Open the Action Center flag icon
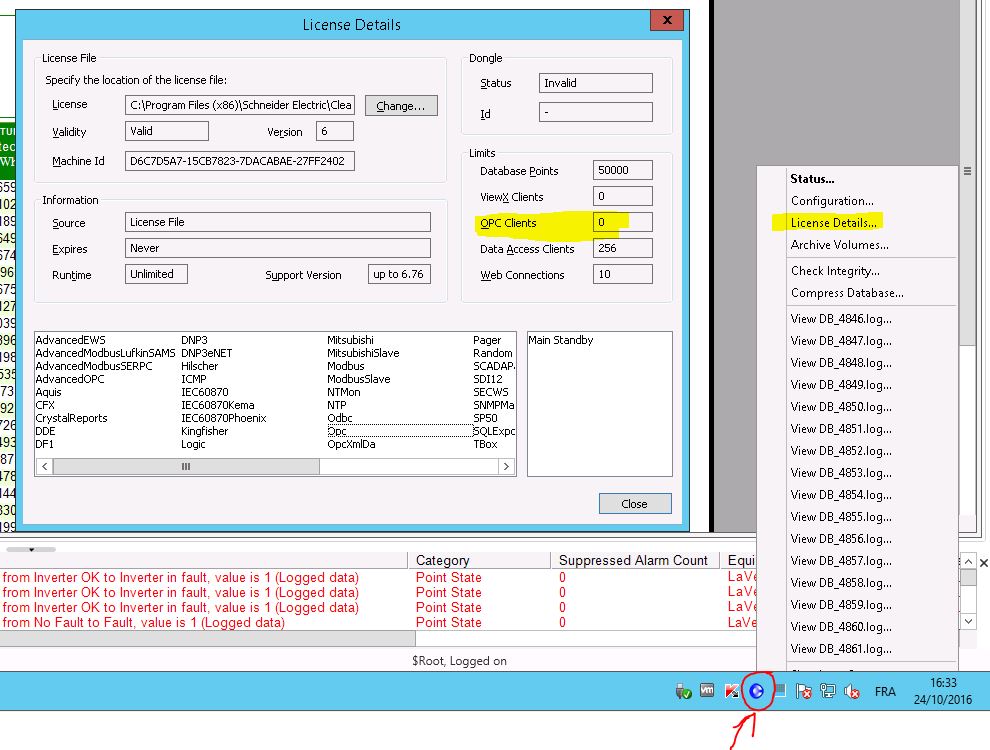The width and height of the screenshot is (990, 750). 803,691
